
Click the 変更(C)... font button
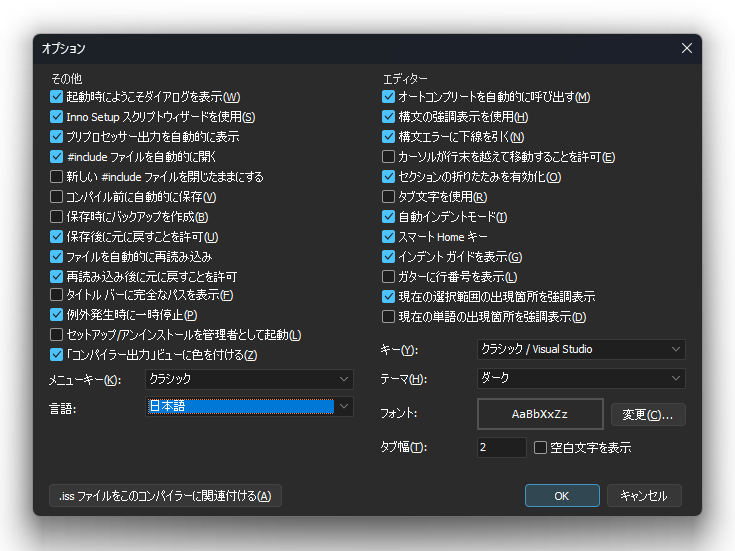point(648,415)
